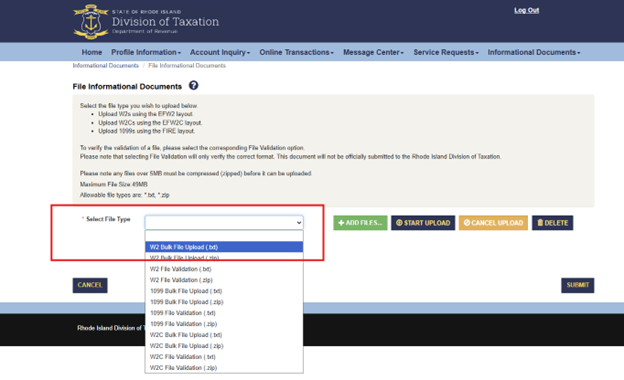The height and width of the screenshot is (380, 624).
Task: Select W2 File Validation (.txt) option
Action: (x=224, y=269)
